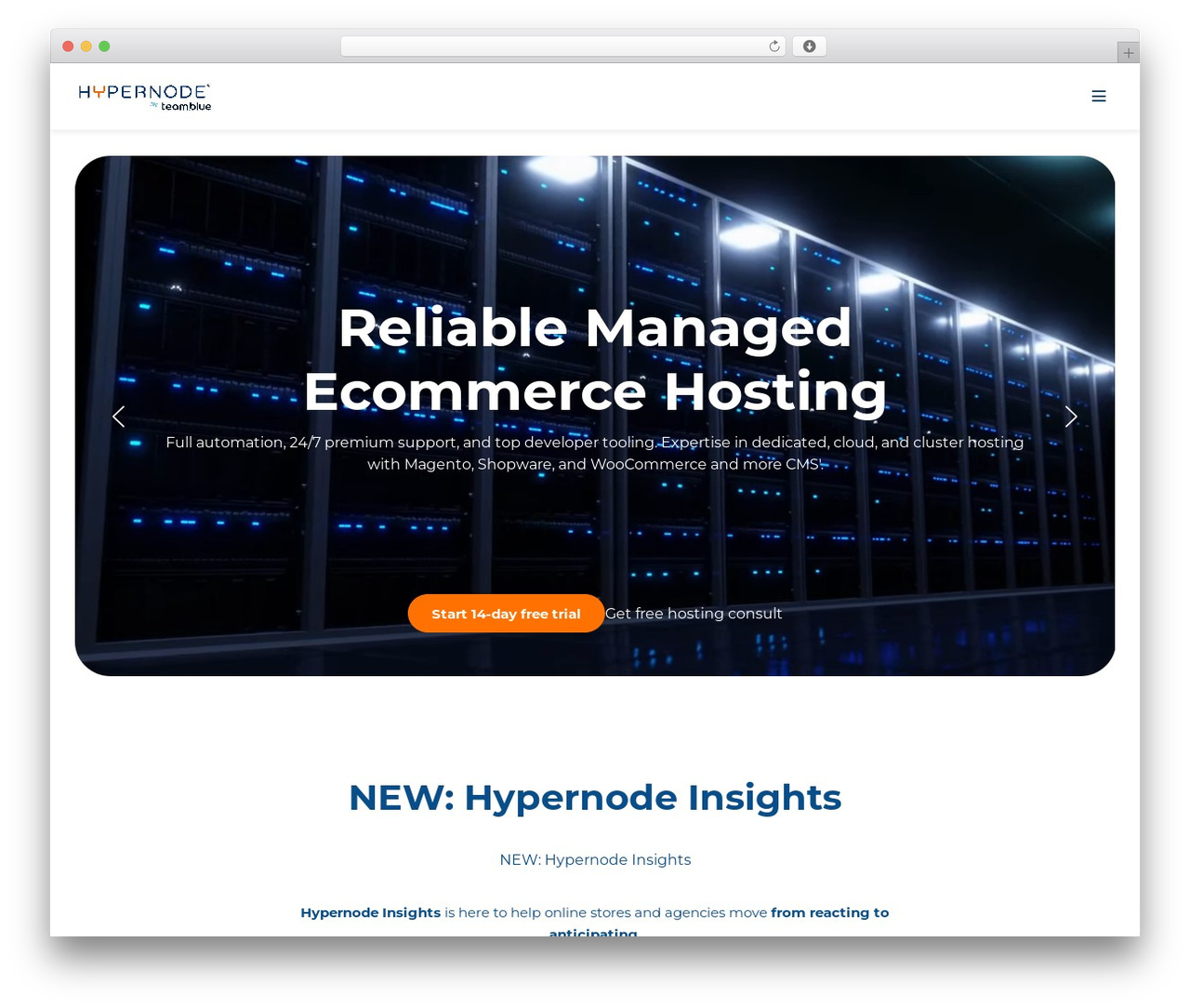Click the Start 14-day free trial button
The image size is (1190, 1008).
click(506, 614)
